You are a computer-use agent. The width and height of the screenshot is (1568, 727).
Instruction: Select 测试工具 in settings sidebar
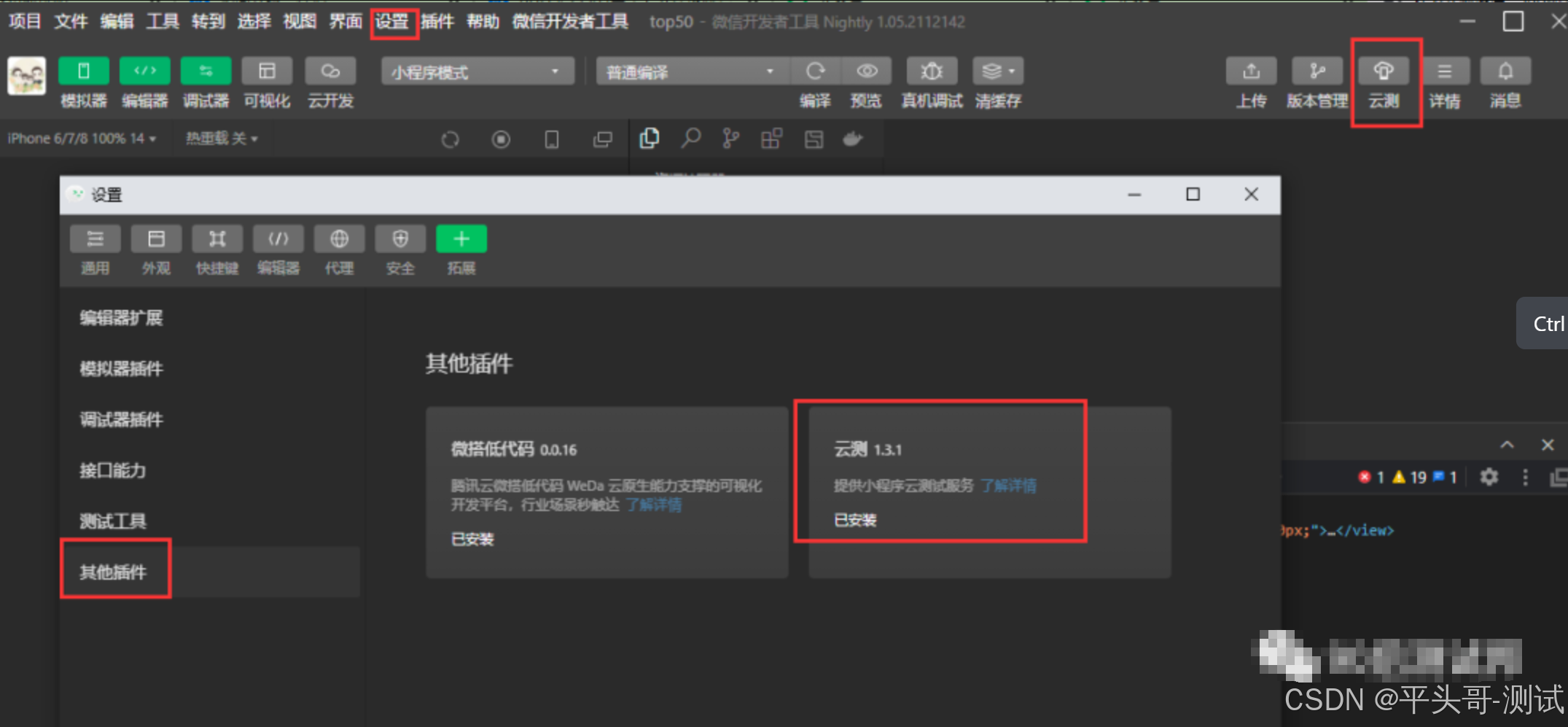tap(113, 521)
